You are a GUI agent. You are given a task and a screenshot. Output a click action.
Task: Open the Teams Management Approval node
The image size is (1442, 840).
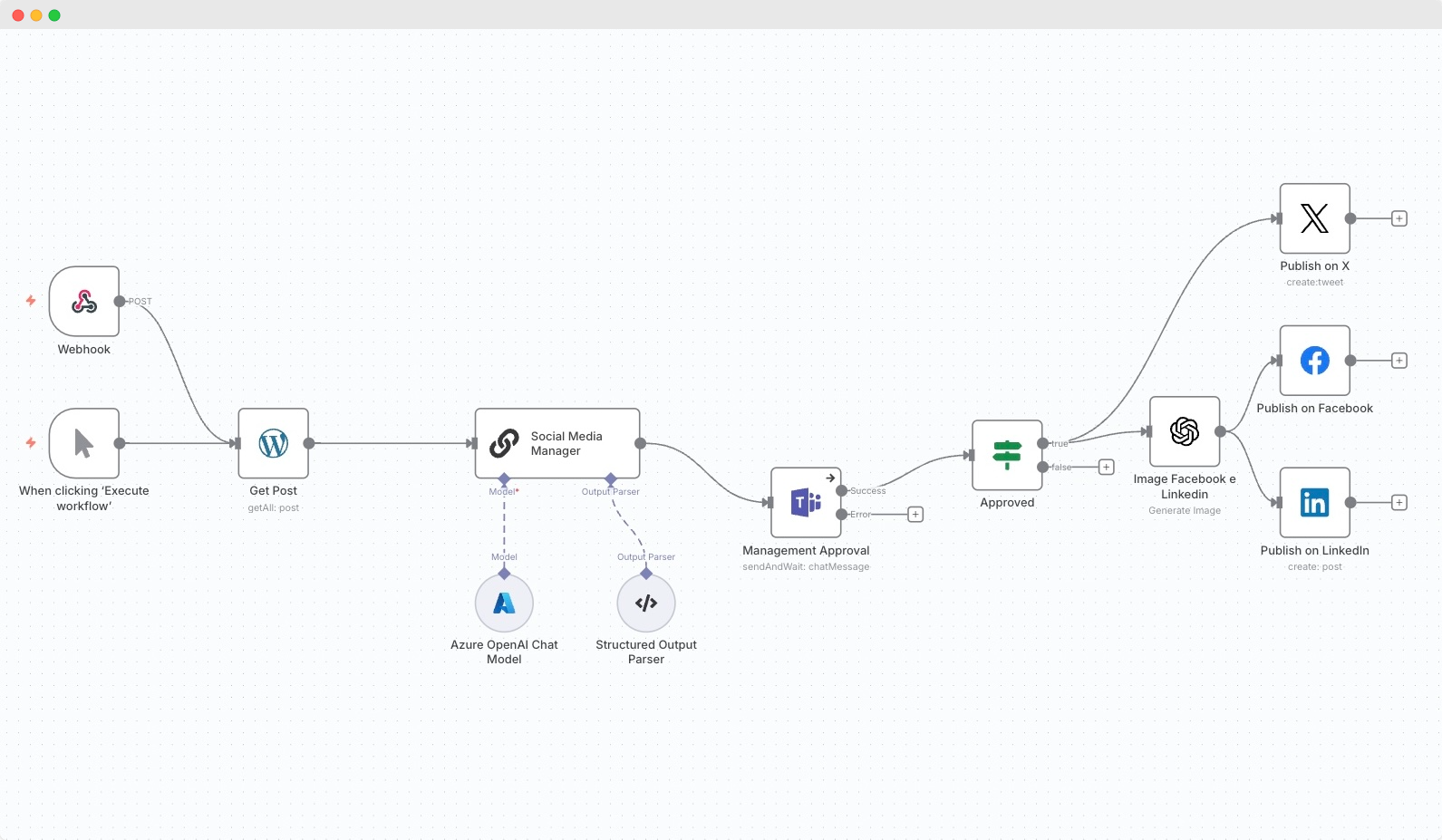click(x=806, y=503)
